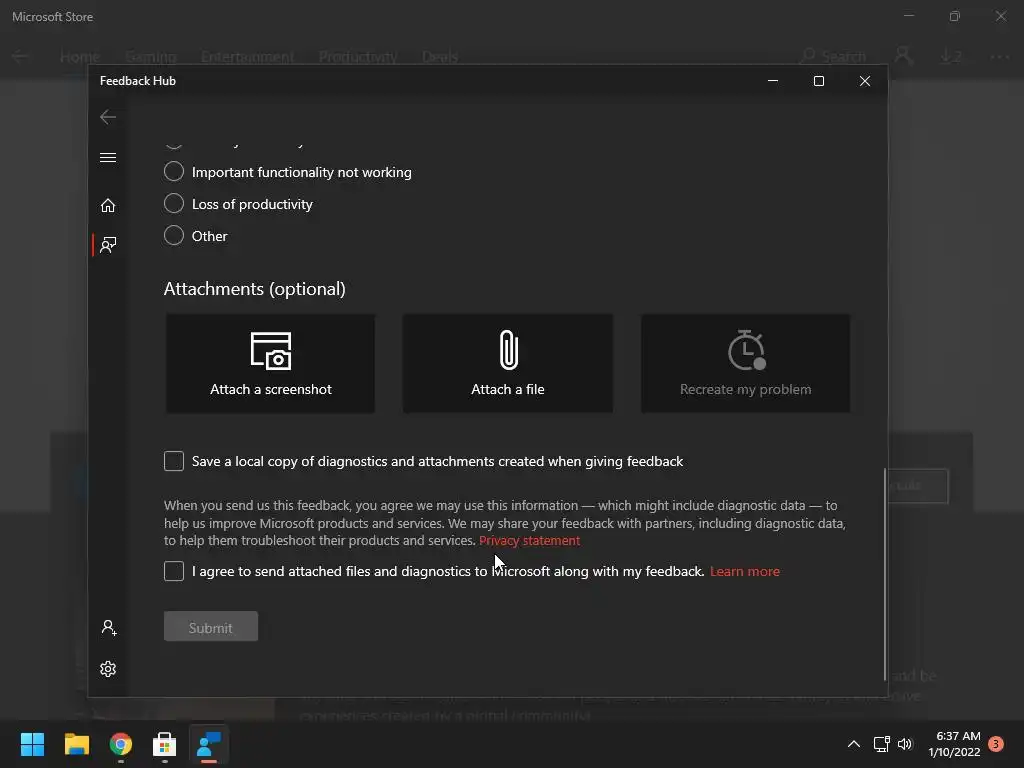Image resolution: width=1024 pixels, height=768 pixels.
Task: Close the Microsoft Store window
Action: (x=1000, y=16)
